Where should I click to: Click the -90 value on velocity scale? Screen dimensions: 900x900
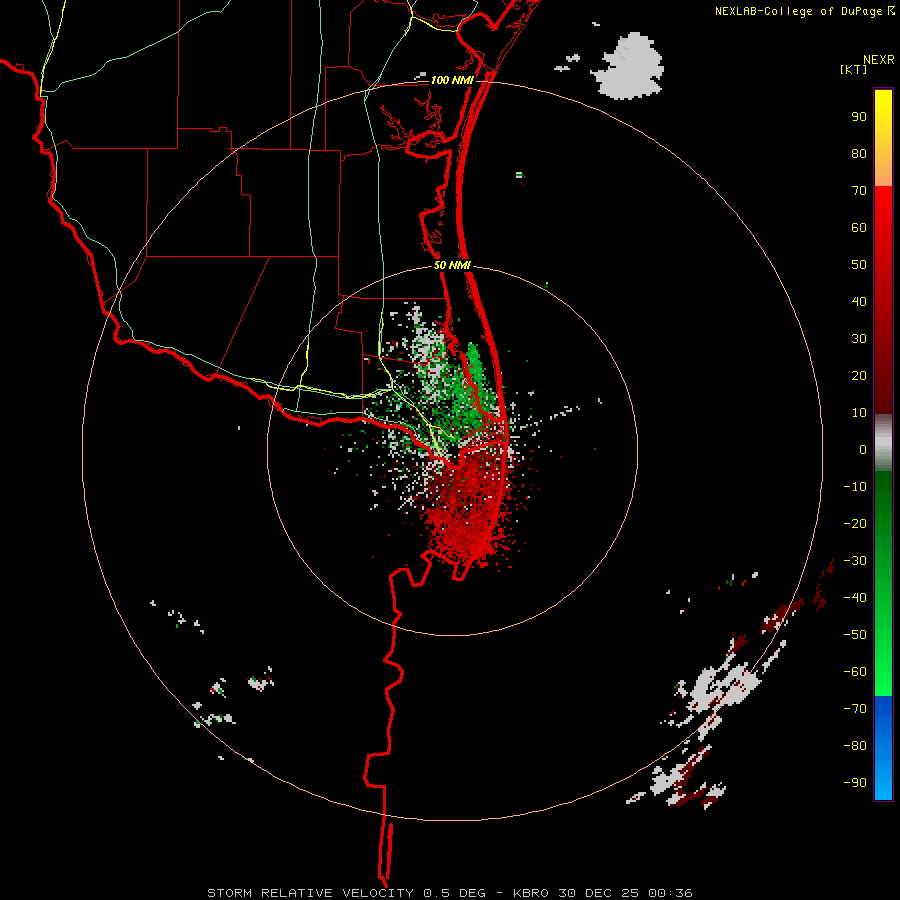855,783
